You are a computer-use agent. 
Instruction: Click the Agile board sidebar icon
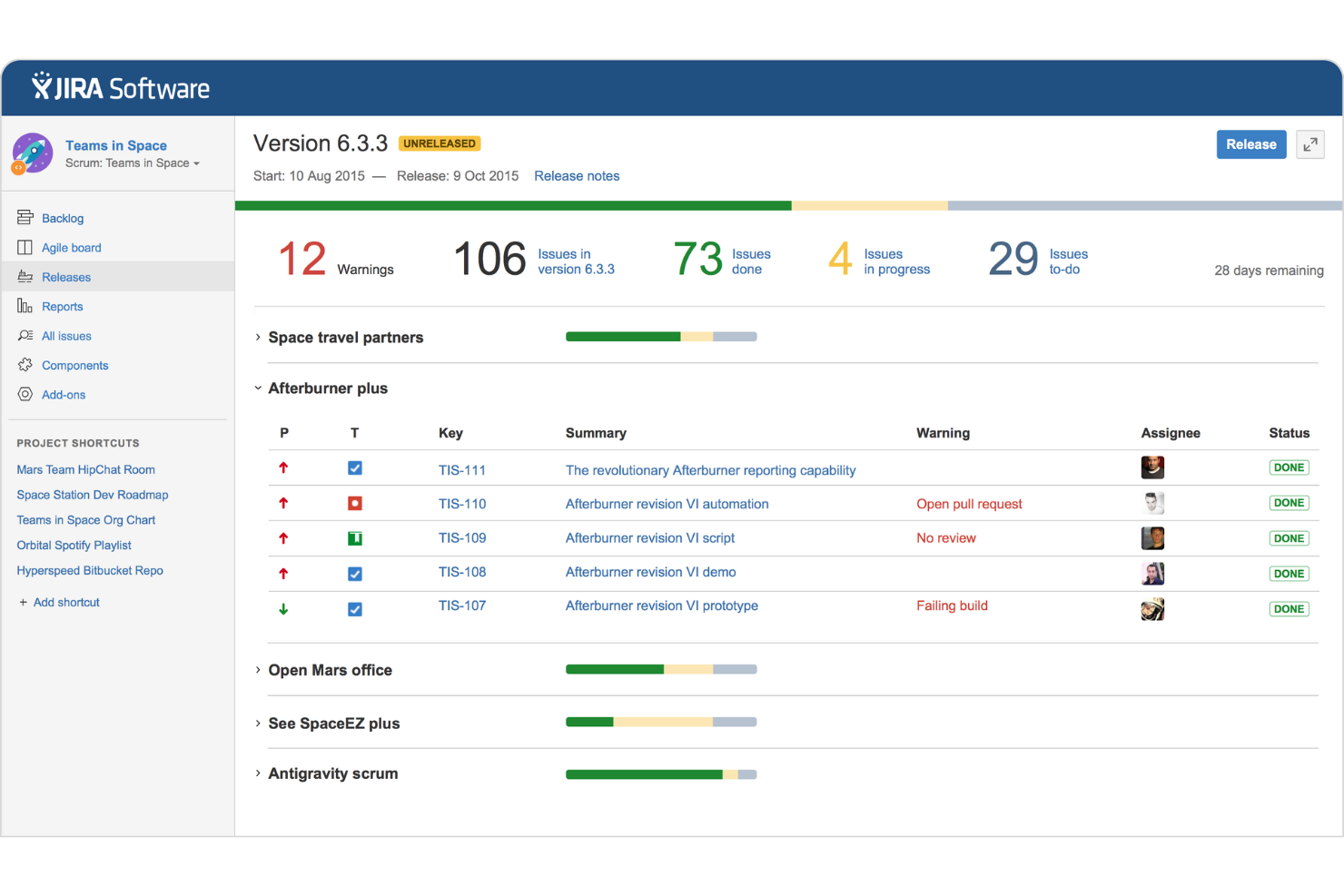pos(25,247)
